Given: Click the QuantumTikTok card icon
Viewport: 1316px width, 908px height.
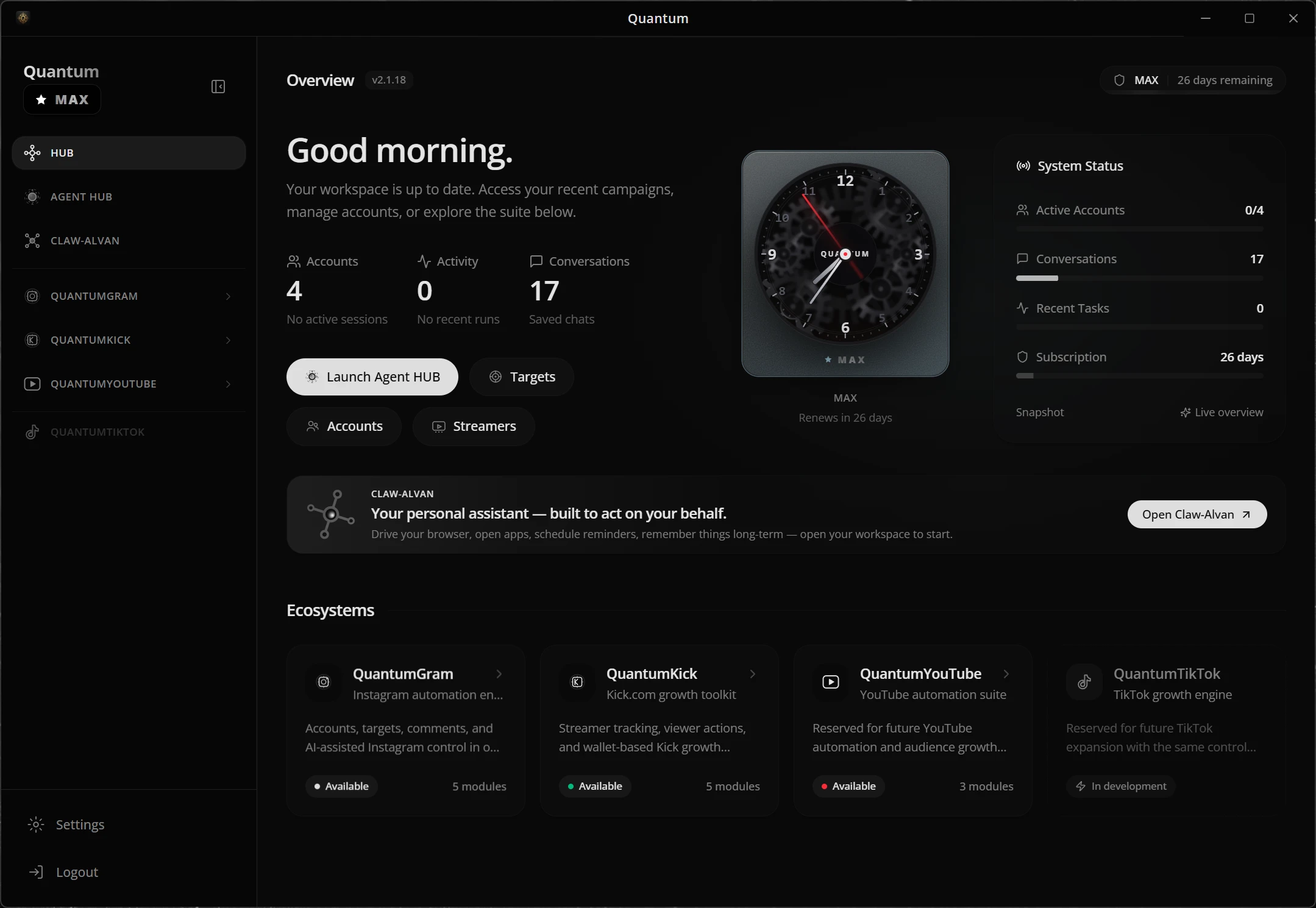Looking at the screenshot, I should pos(1084,682).
